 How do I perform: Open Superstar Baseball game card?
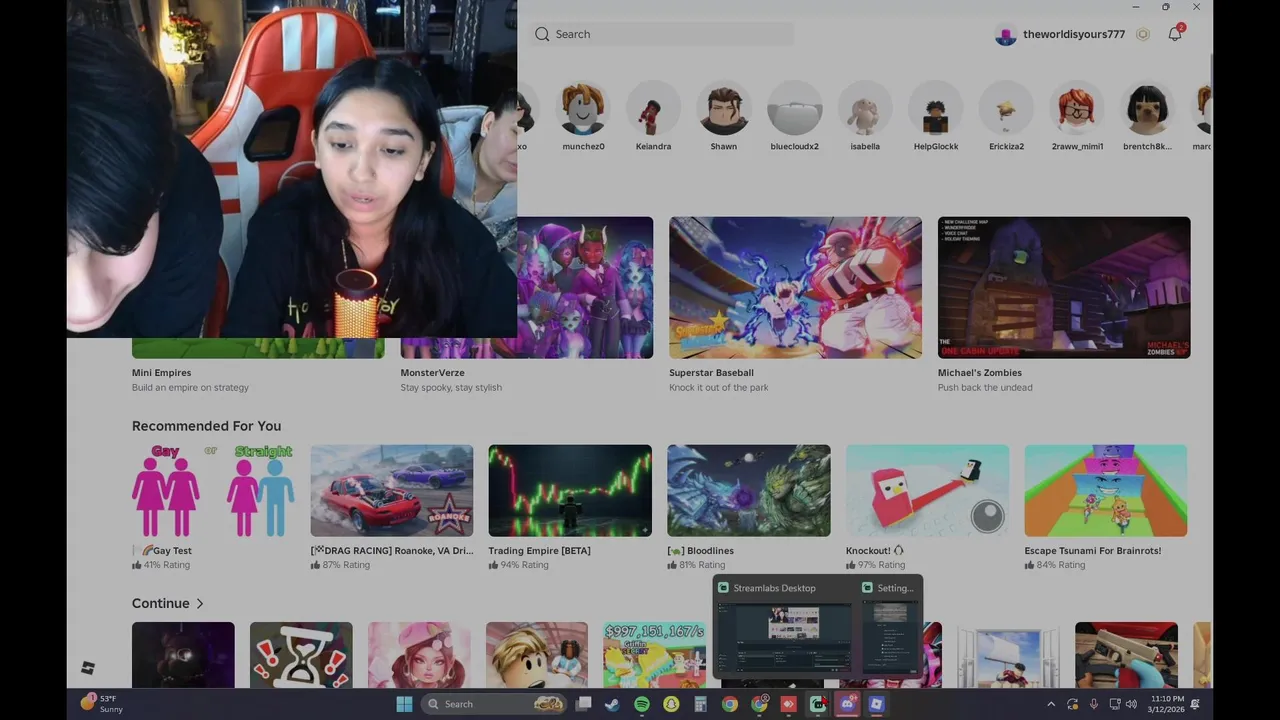tap(795, 288)
